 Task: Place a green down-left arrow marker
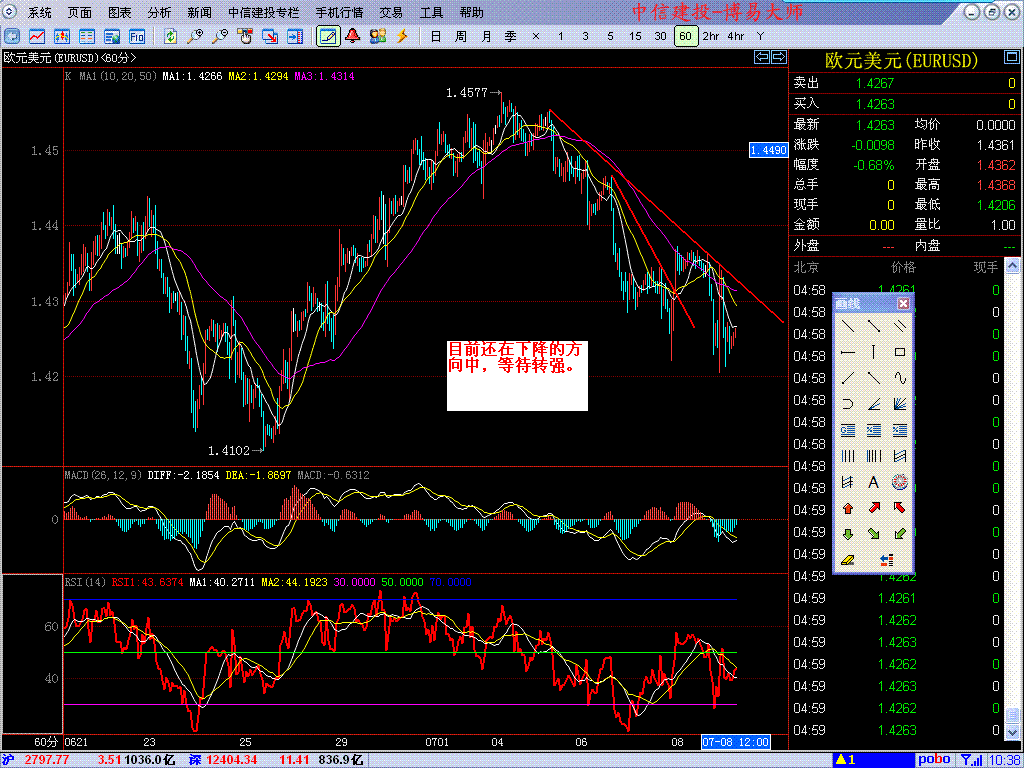(x=900, y=534)
